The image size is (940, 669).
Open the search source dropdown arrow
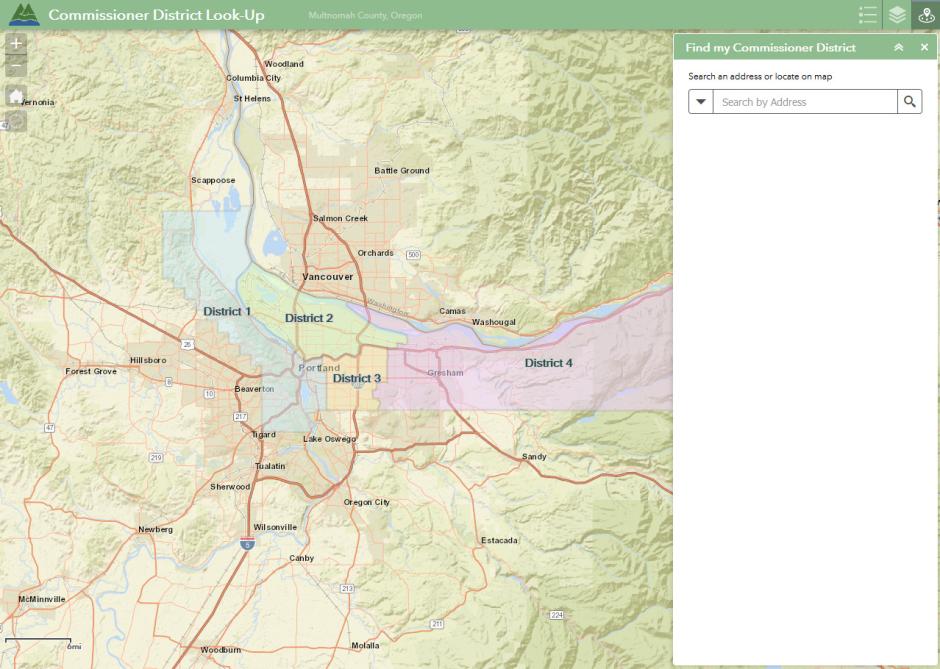(x=701, y=102)
